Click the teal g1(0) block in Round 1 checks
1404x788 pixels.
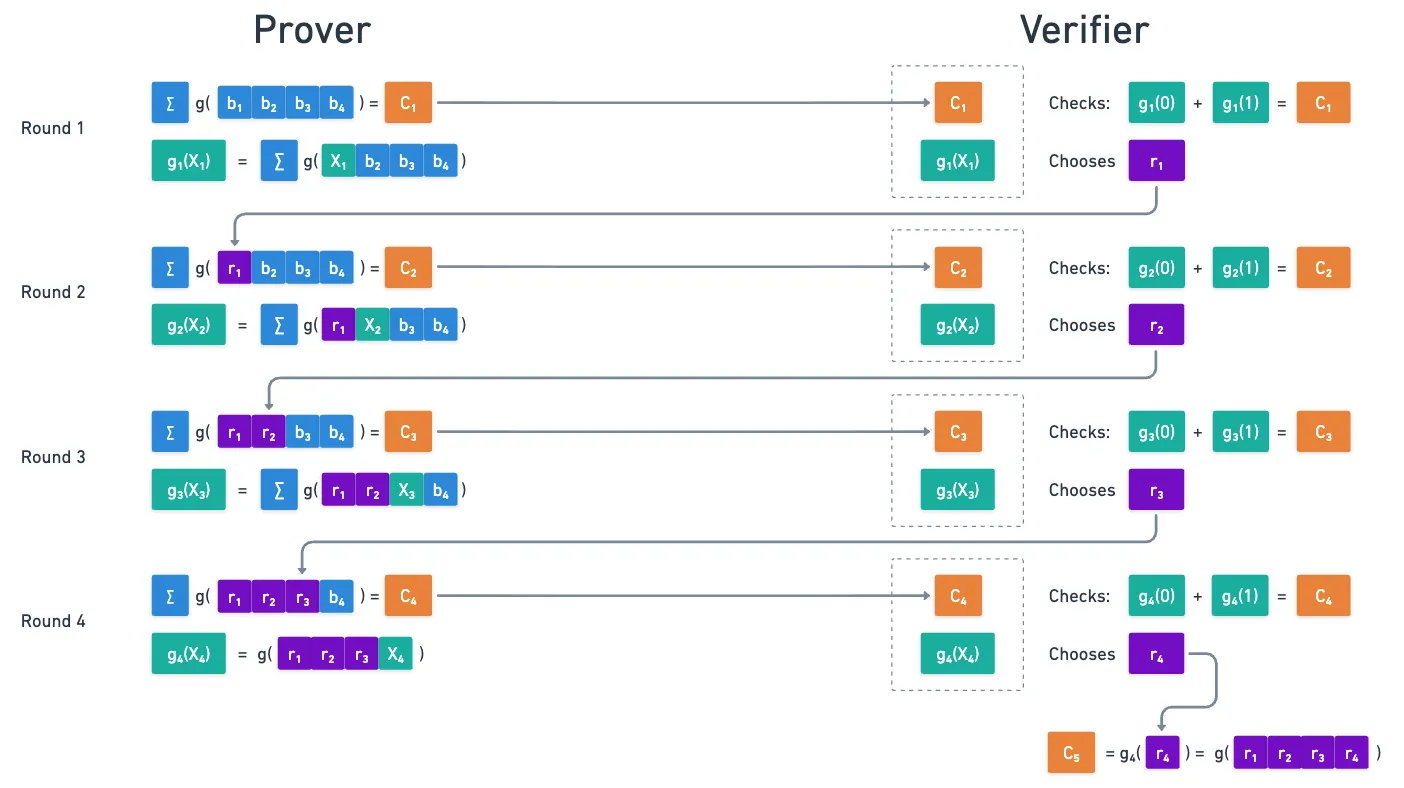[1156, 103]
